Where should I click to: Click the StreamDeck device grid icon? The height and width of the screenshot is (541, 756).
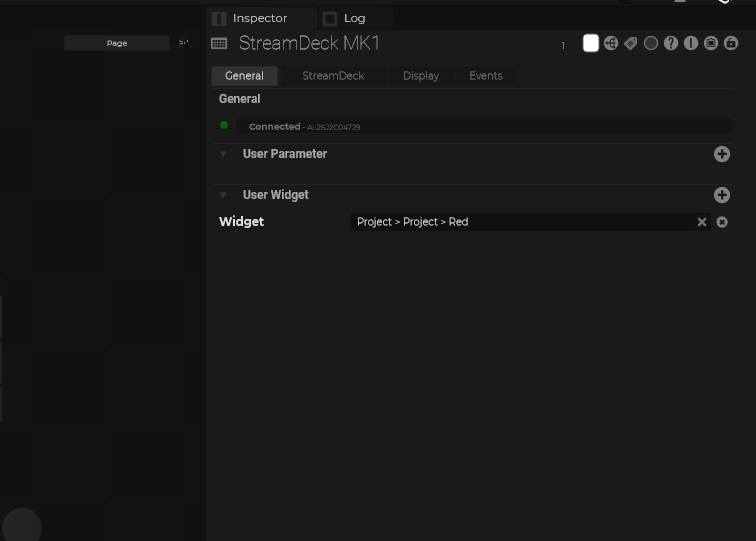point(219,44)
